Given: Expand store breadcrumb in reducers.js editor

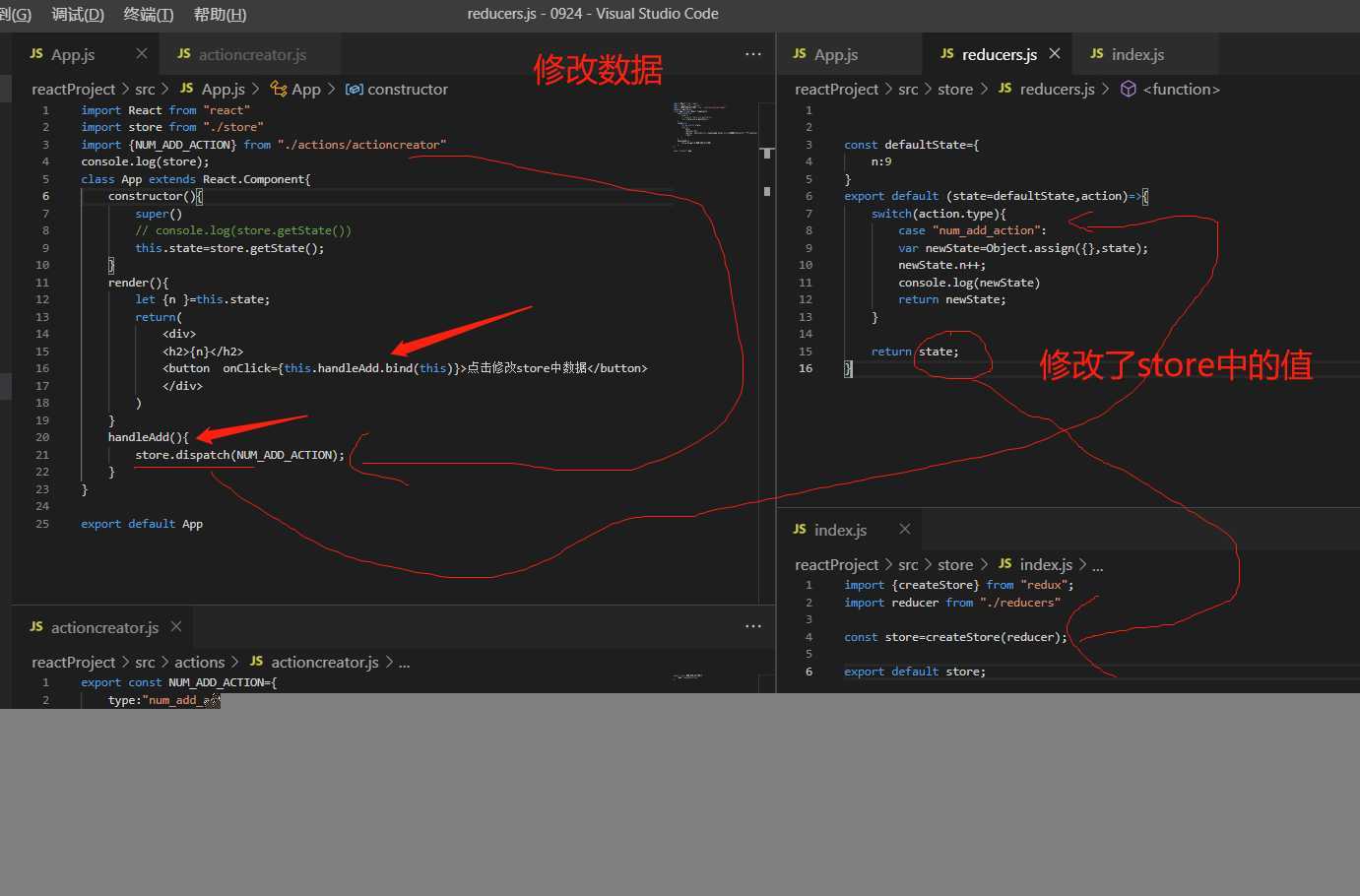Looking at the screenshot, I should coord(955,90).
